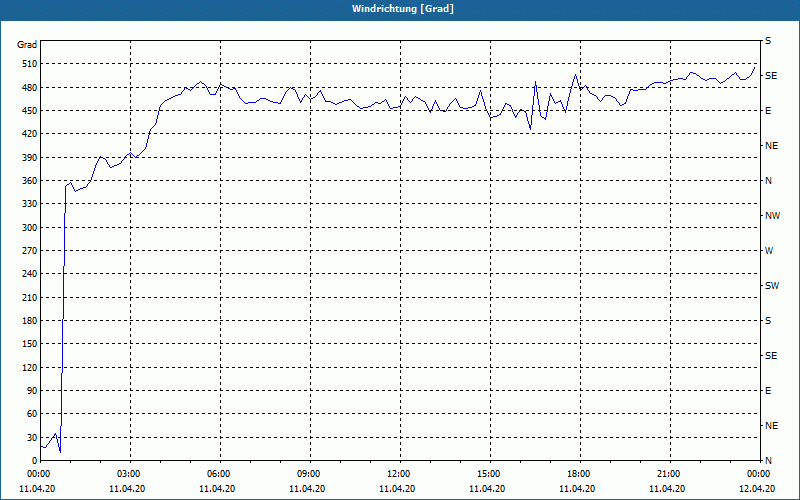Select the 360 y-axis label

(30, 181)
